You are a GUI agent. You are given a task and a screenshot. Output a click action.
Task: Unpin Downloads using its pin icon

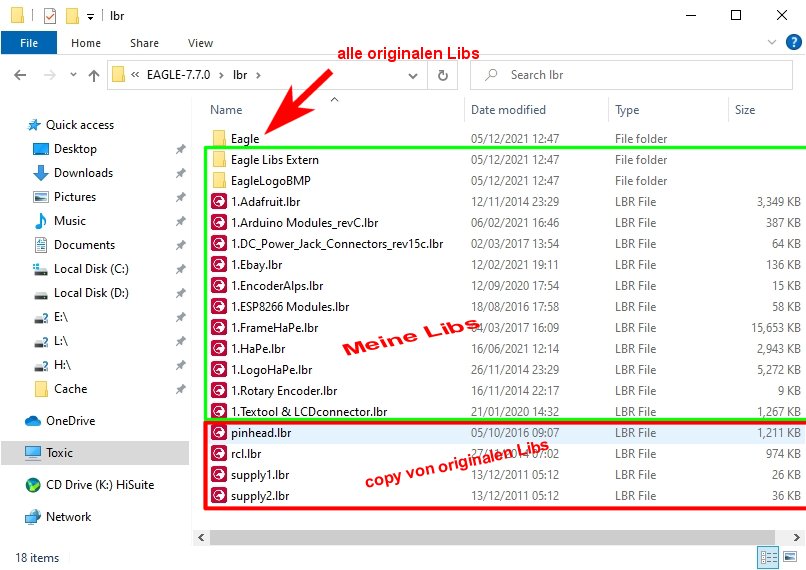point(180,173)
